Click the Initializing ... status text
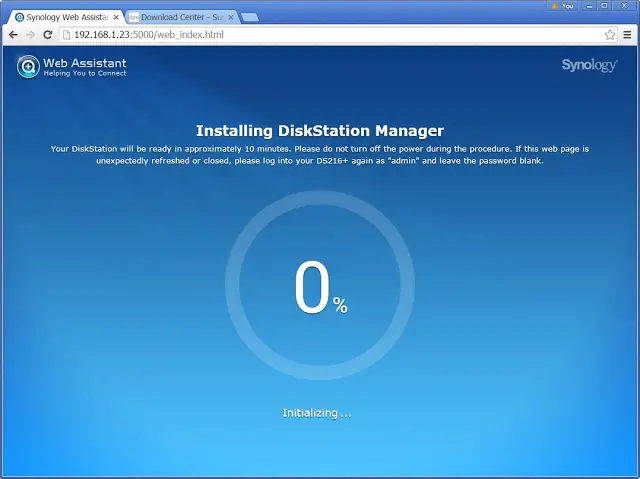 coord(317,413)
